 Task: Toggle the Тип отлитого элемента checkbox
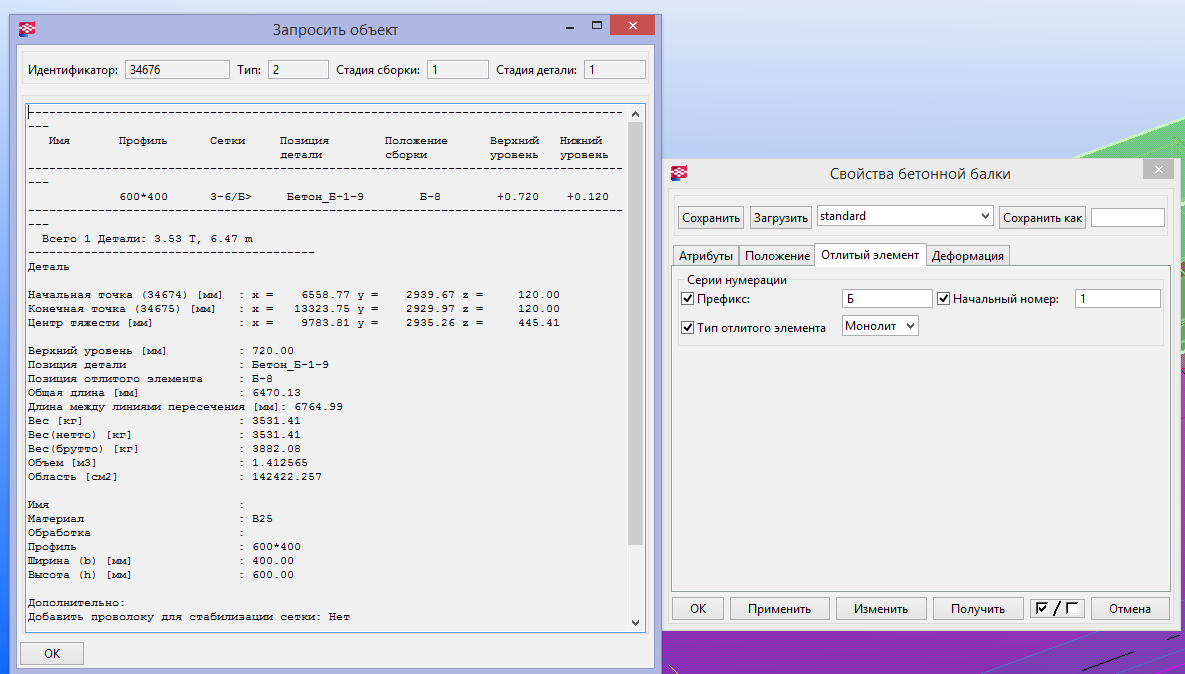(688, 327)
